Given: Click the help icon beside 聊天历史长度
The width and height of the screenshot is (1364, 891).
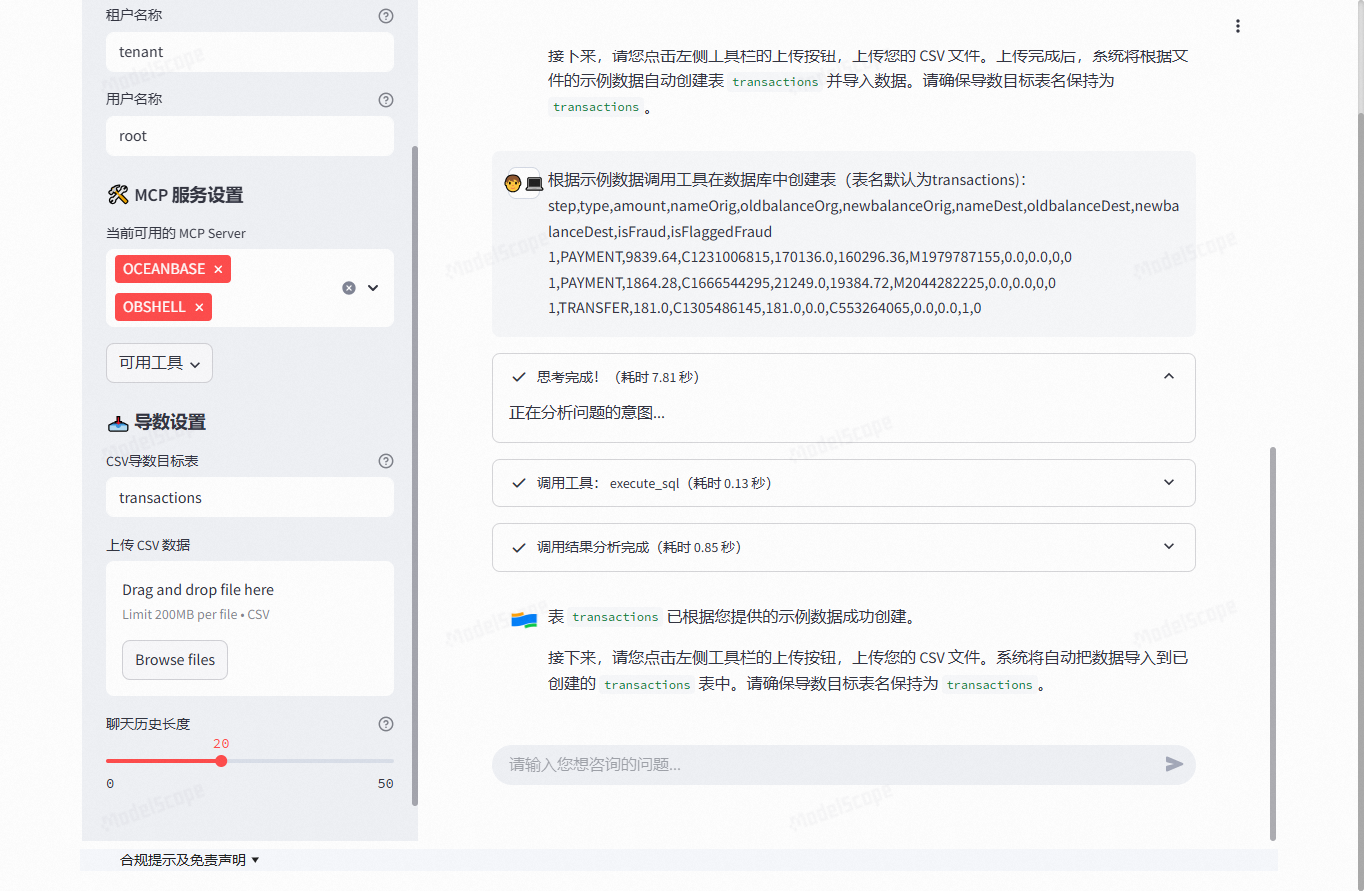Looking at the screenshot, I should click(x=386, y=723).
